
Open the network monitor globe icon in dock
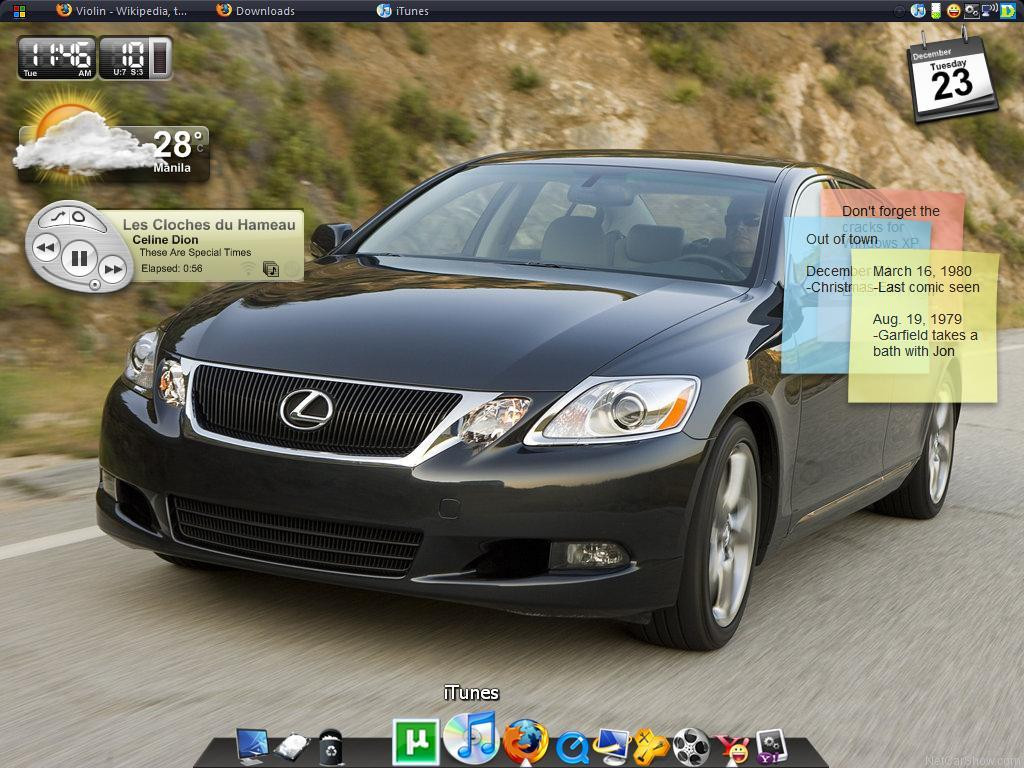click(x=612, y=746)
